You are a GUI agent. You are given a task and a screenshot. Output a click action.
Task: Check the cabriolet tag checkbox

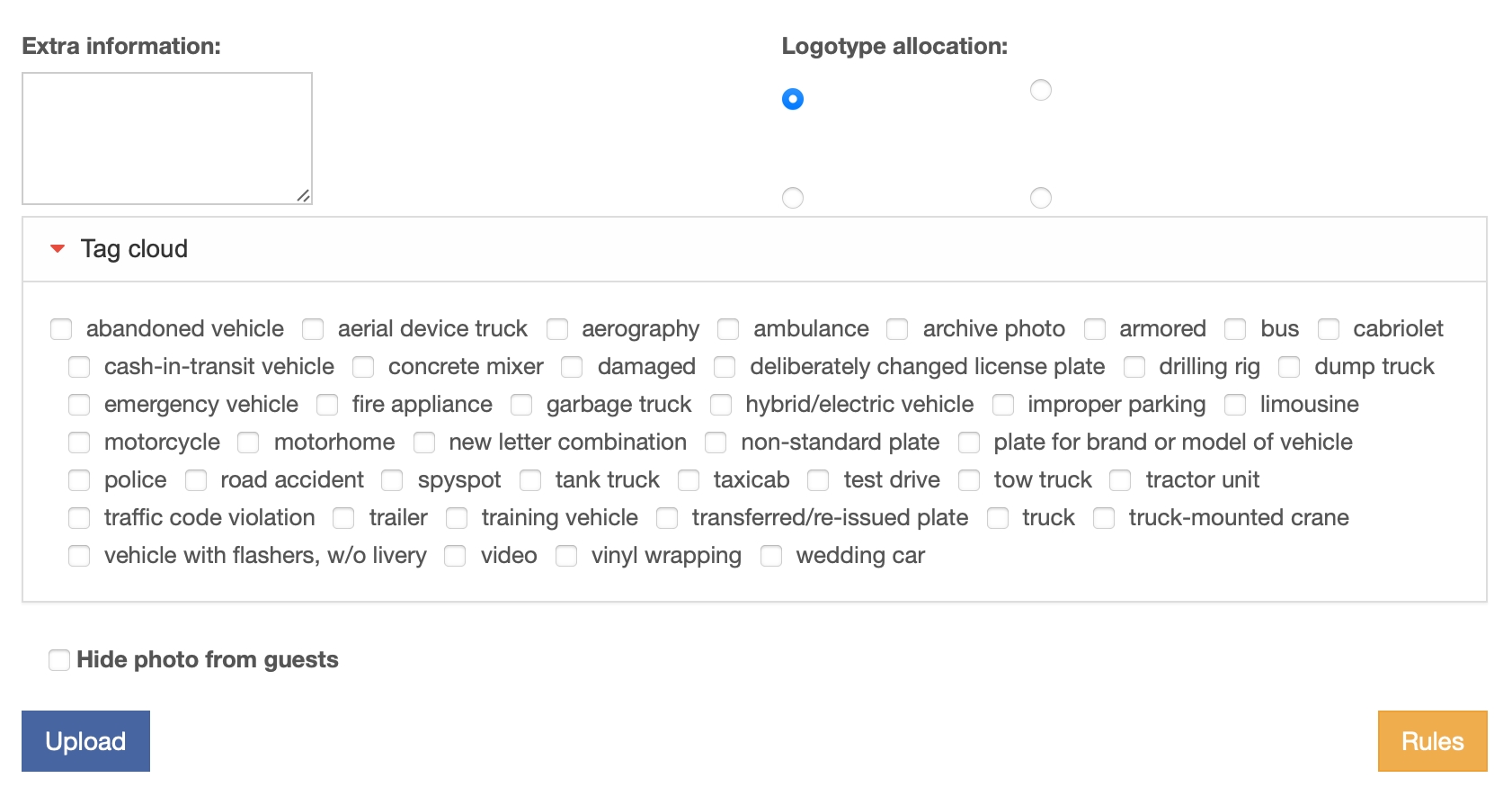(1329, 329)
